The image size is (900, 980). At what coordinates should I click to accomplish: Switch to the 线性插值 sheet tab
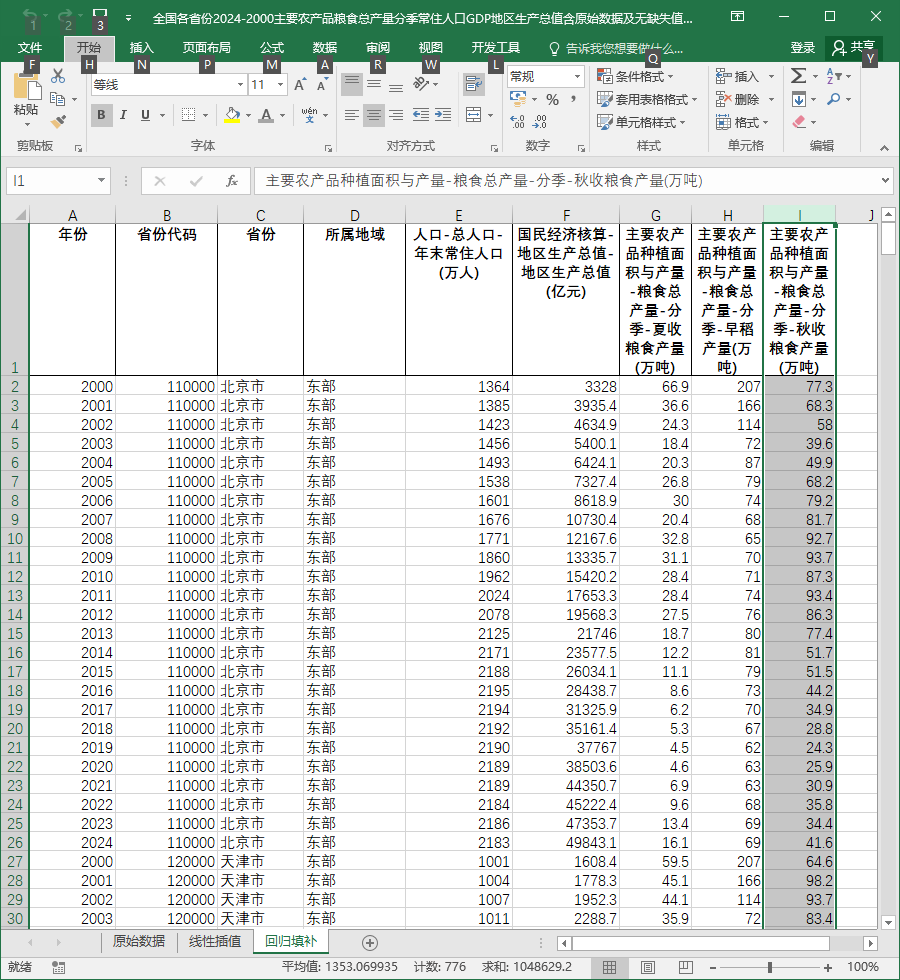point(215,941)
